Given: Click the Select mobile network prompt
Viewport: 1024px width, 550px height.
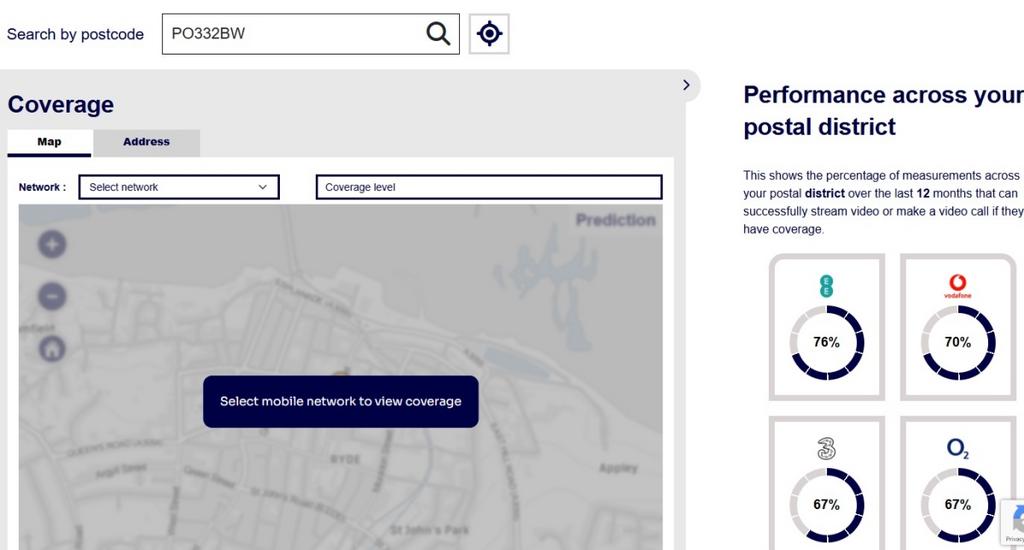Looking at the screenshot, I should point(340,401).
